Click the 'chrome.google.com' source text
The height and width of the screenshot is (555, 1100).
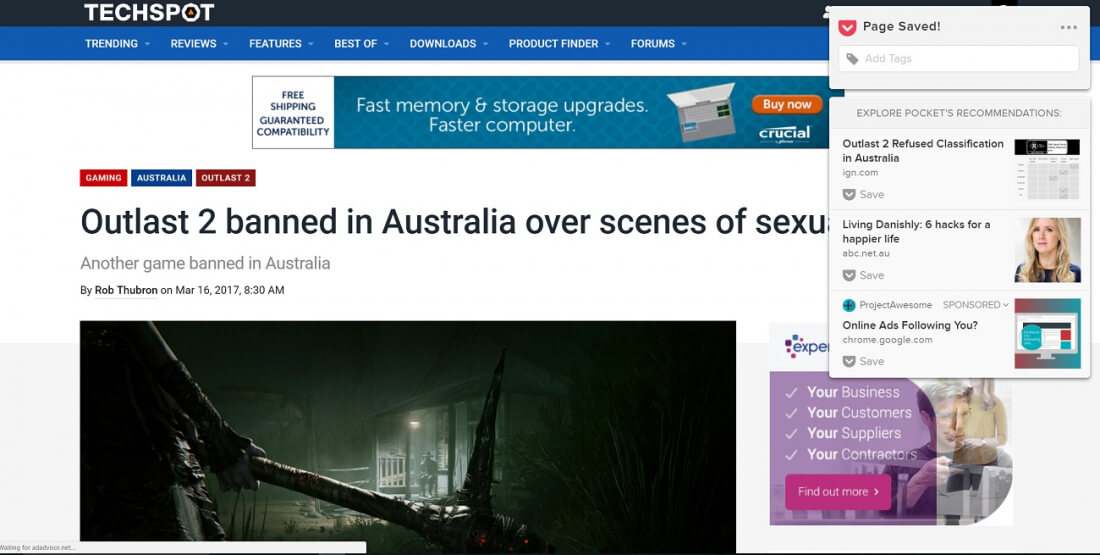point(887,340)
